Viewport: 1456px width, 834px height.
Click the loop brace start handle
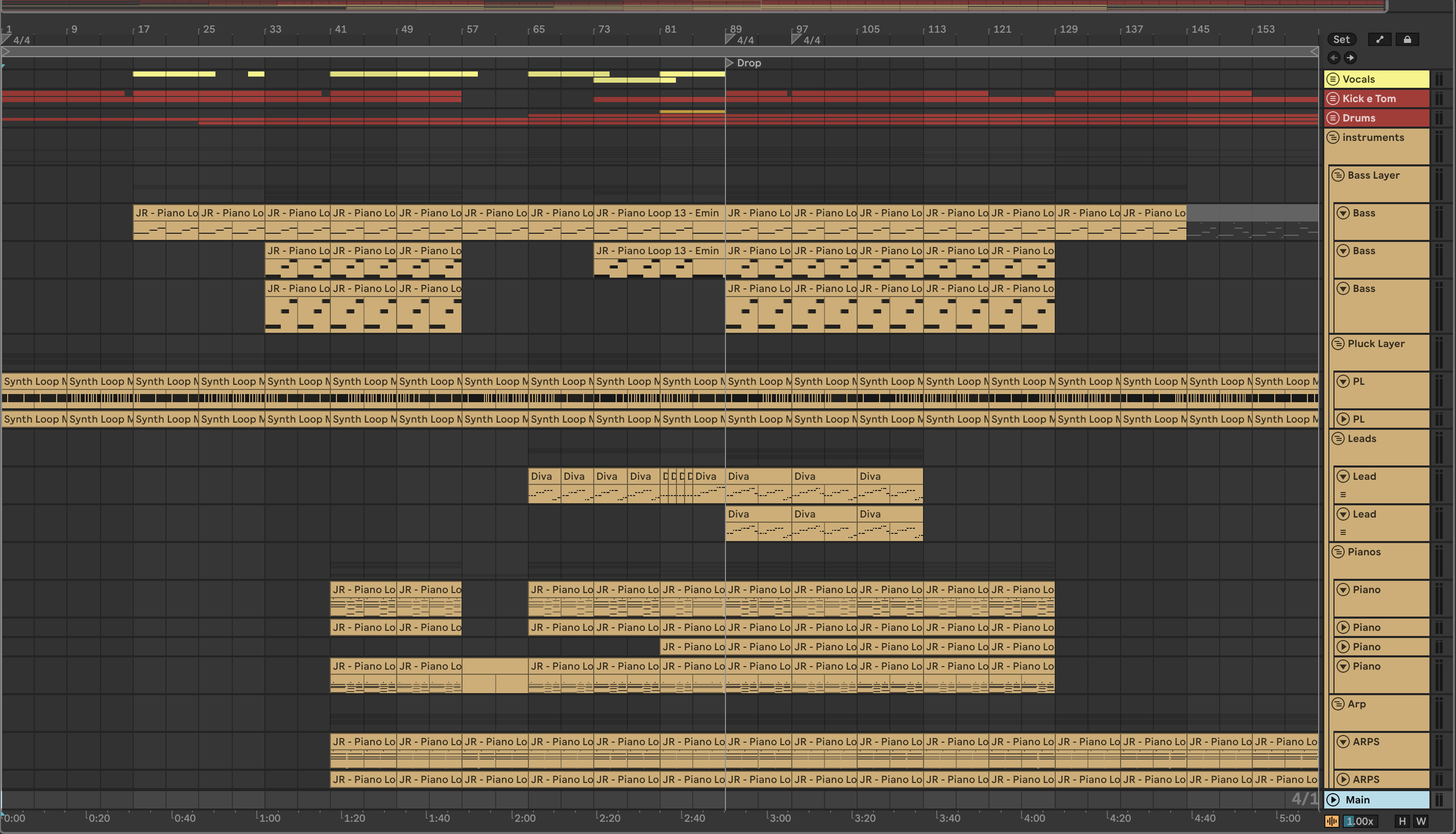(x=6, y=52)
